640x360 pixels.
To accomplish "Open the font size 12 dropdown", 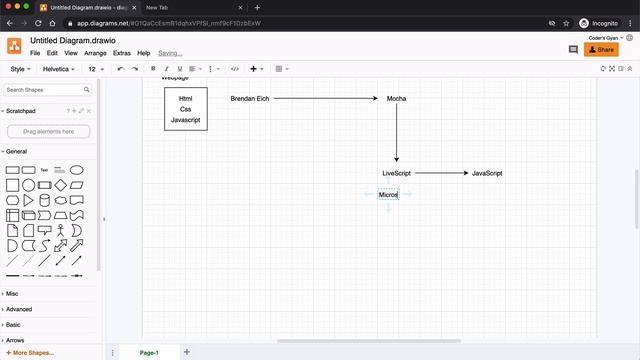I will pos(96,69).
